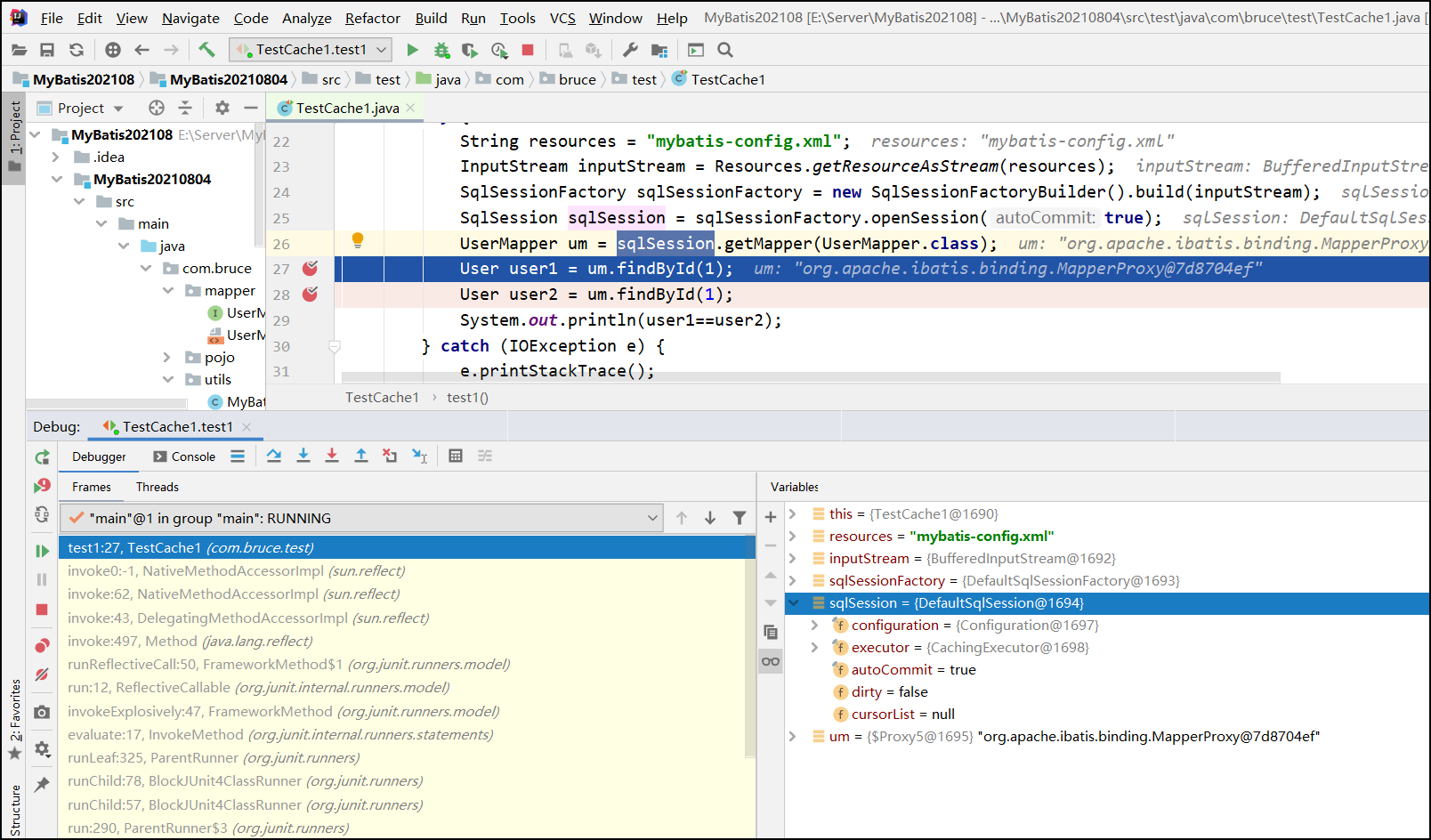Rerun TestCache1.test1 debug session icon
This screenshot has width=1431, height=840.
tap(42, 457)
